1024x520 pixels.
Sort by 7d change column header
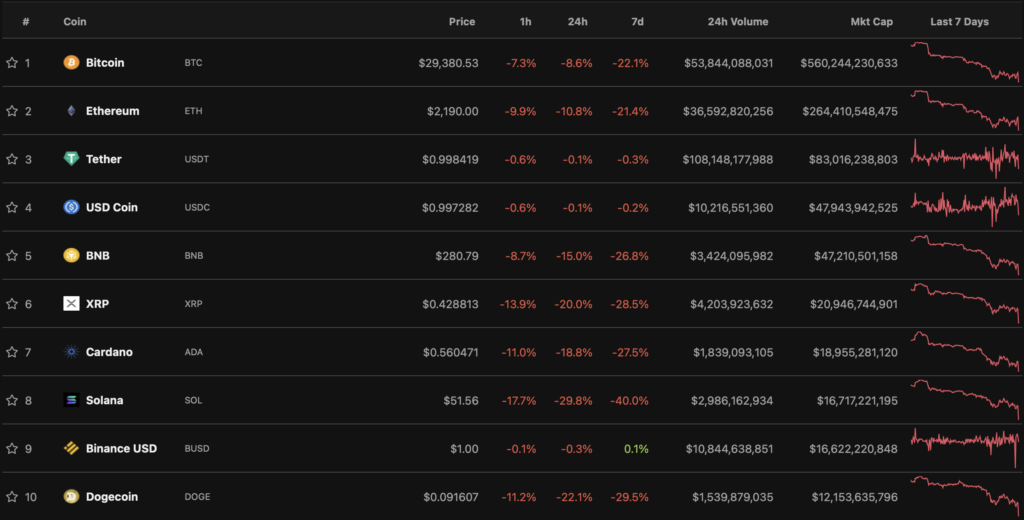(639, 21)
